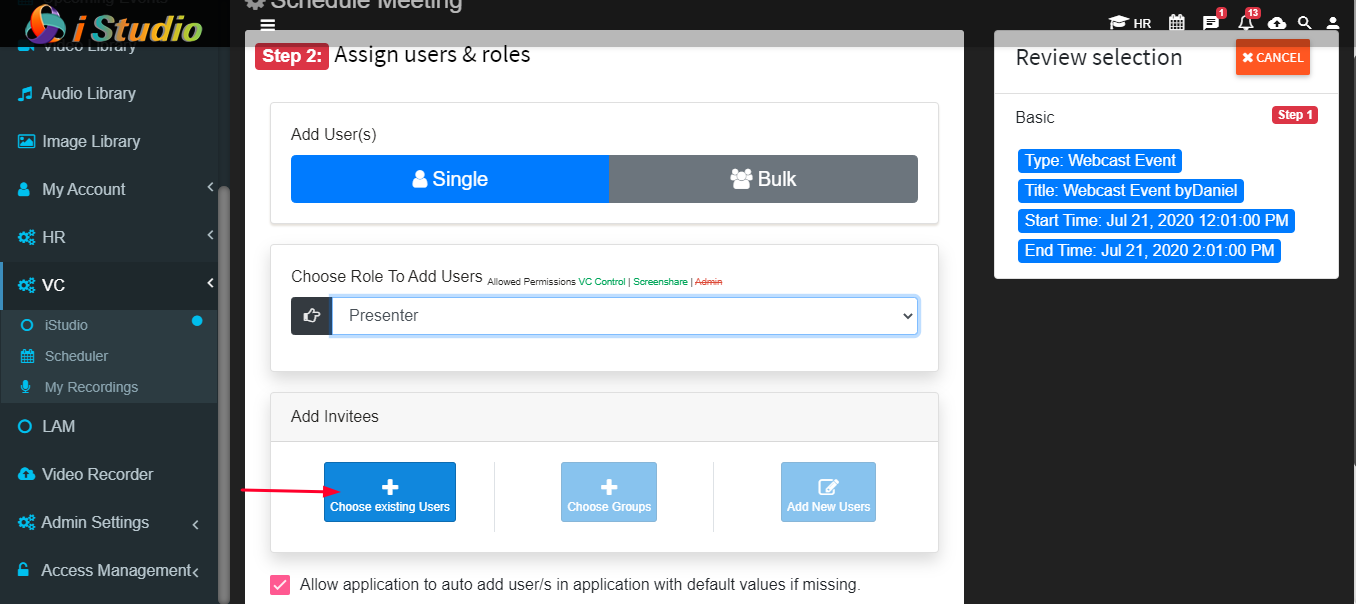
Task: Click Type: Webcast Event tag
Action: 1100,160
